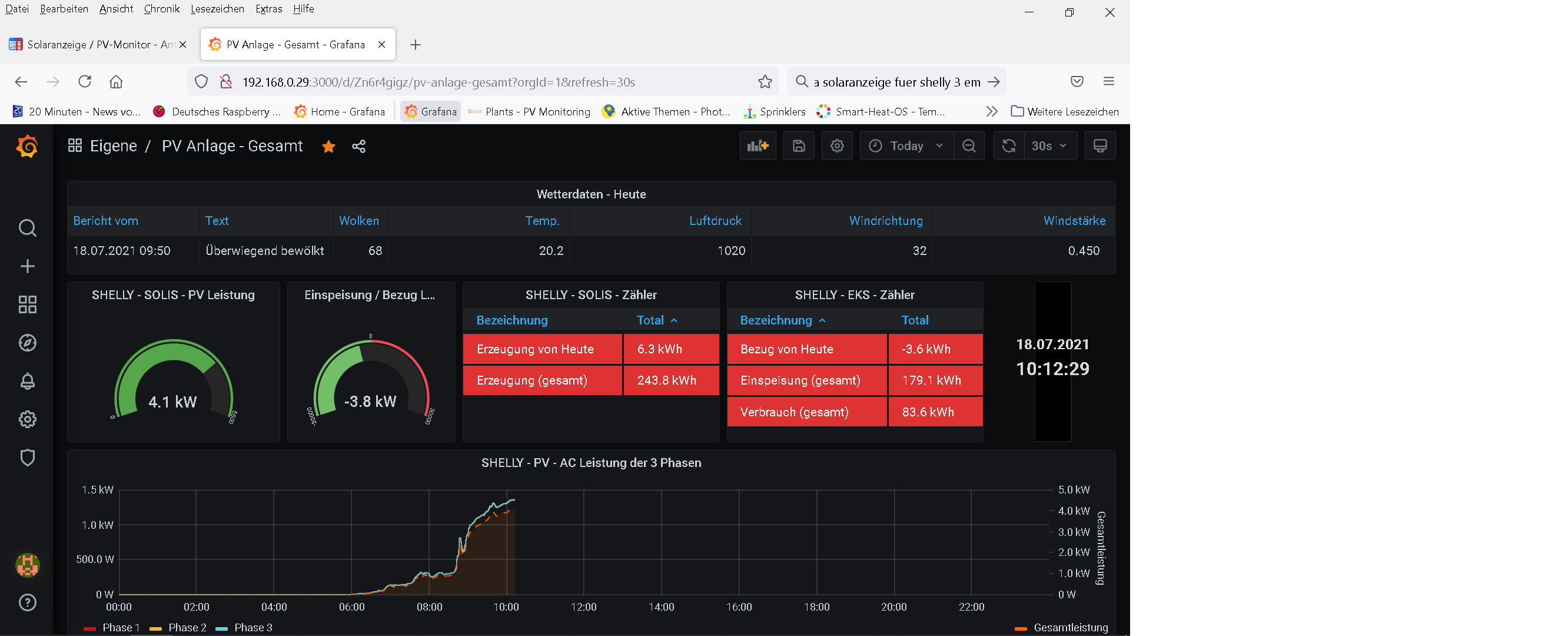Open Server Admin shield icon in sidebar
The height and width of the screenshot is (636, 1568).
pos(28,458)
